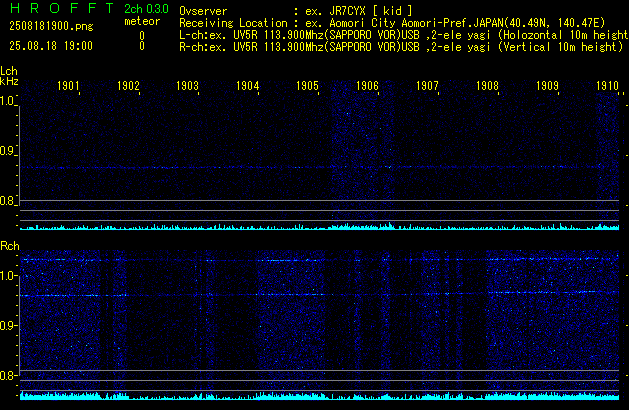Click the 'Lch' channel label
This screenshot has height=410, width=629.
(x=9, y=71)
